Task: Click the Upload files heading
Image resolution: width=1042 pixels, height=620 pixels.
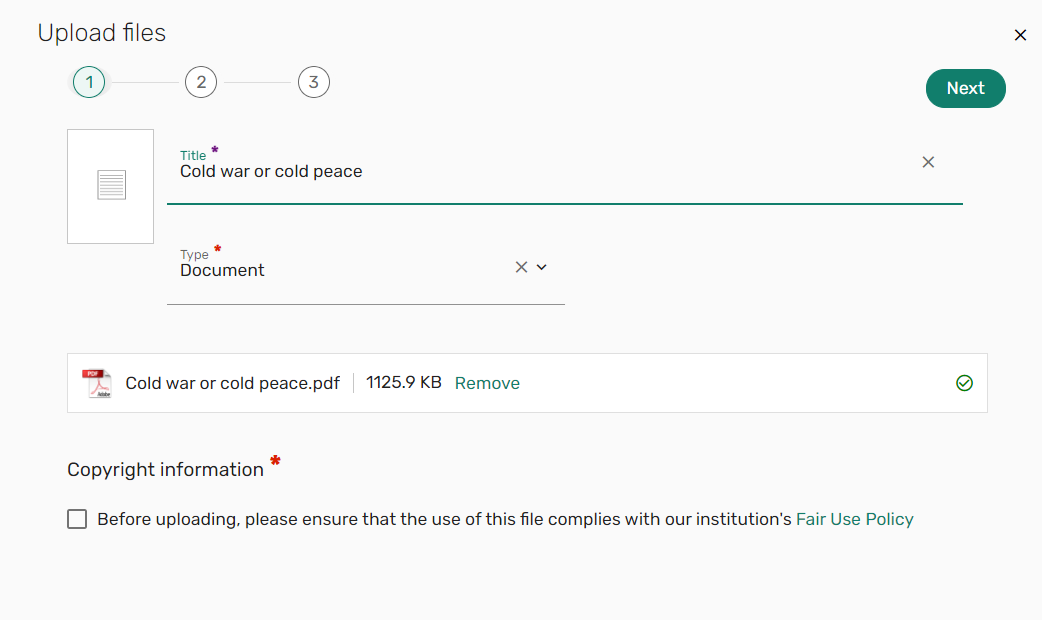Action: [x=102, y=33]
